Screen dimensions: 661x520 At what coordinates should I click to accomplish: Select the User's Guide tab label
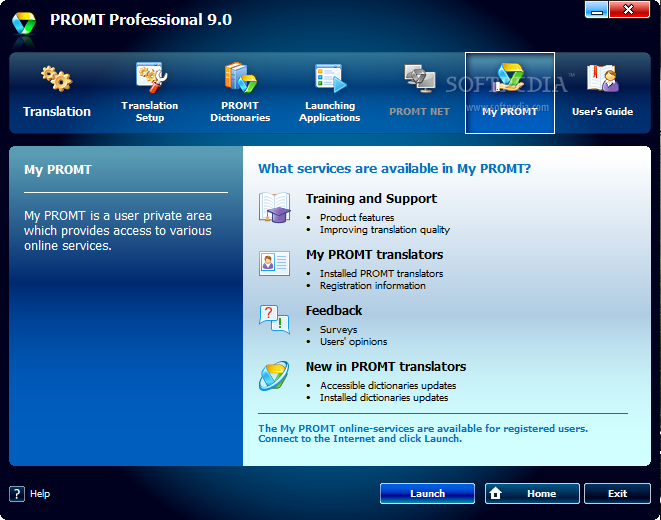(x=602, y=112)
